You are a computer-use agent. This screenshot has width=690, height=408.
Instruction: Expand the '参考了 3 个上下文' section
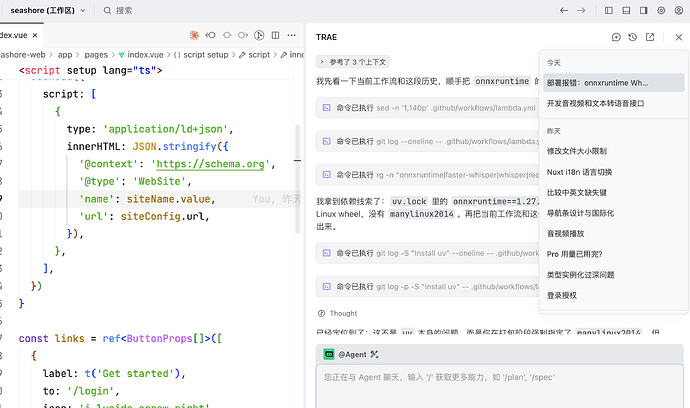coord(353,62)
